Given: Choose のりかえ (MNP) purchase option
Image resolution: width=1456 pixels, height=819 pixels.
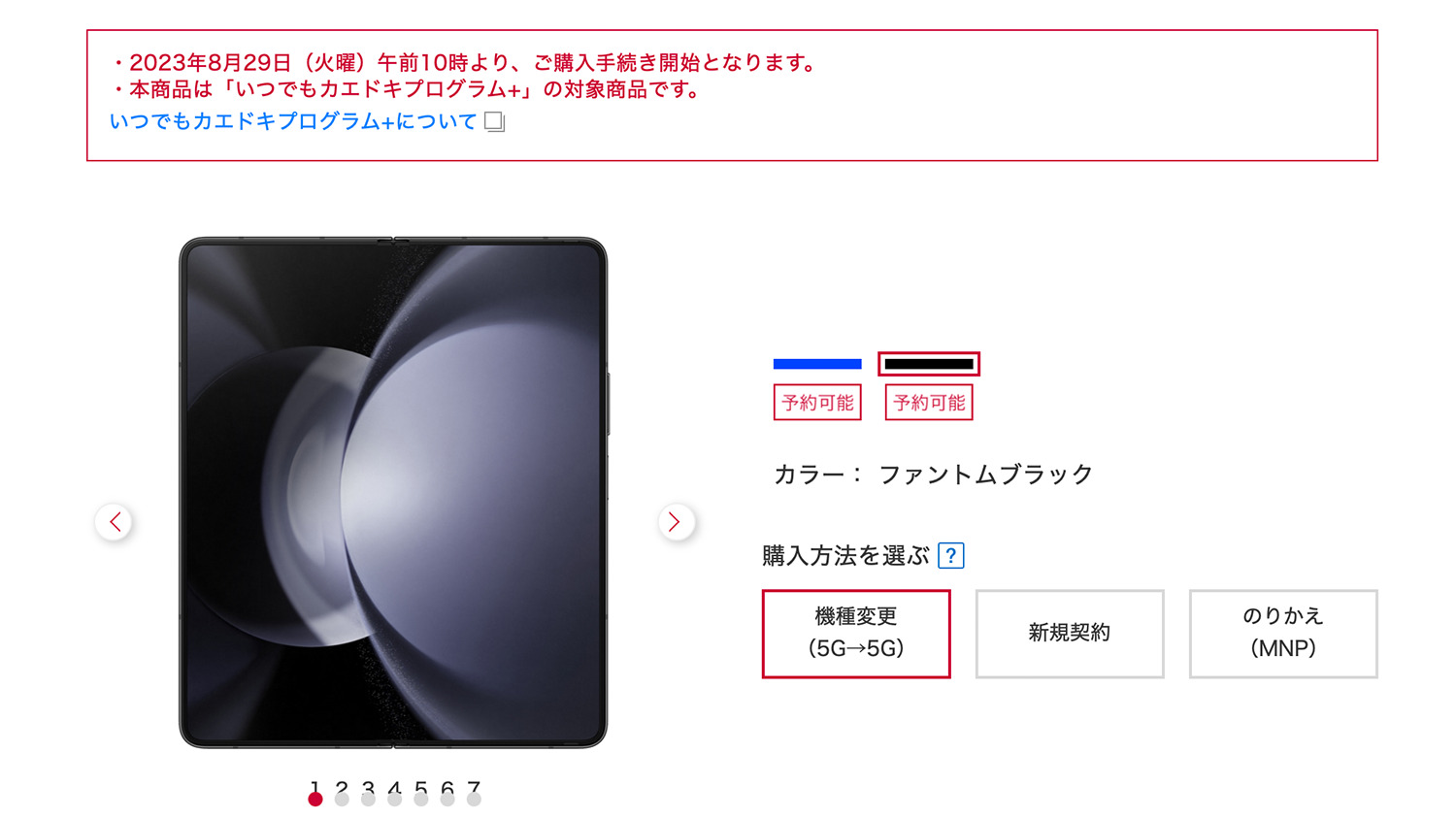Looking at the screenshot, I should click(x=1283, y=634).
